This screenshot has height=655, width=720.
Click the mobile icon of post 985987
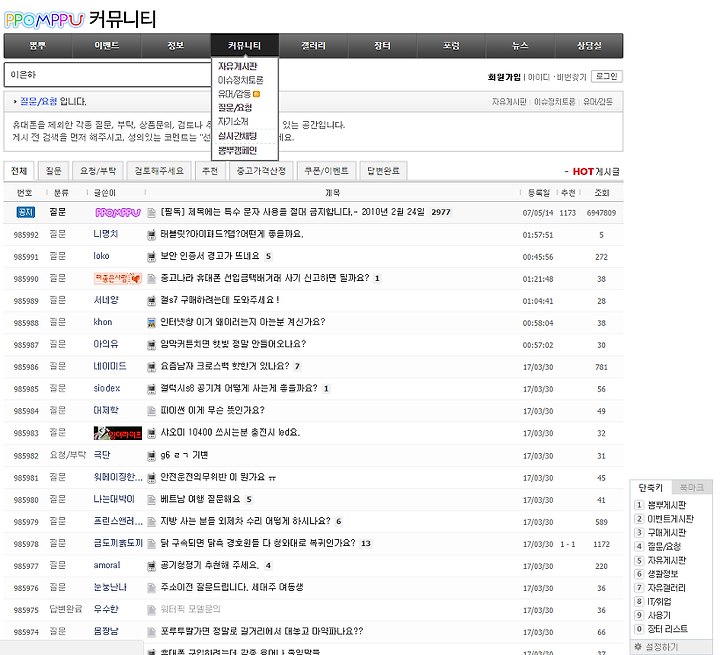pyautogui.click(x=151, y=345)
